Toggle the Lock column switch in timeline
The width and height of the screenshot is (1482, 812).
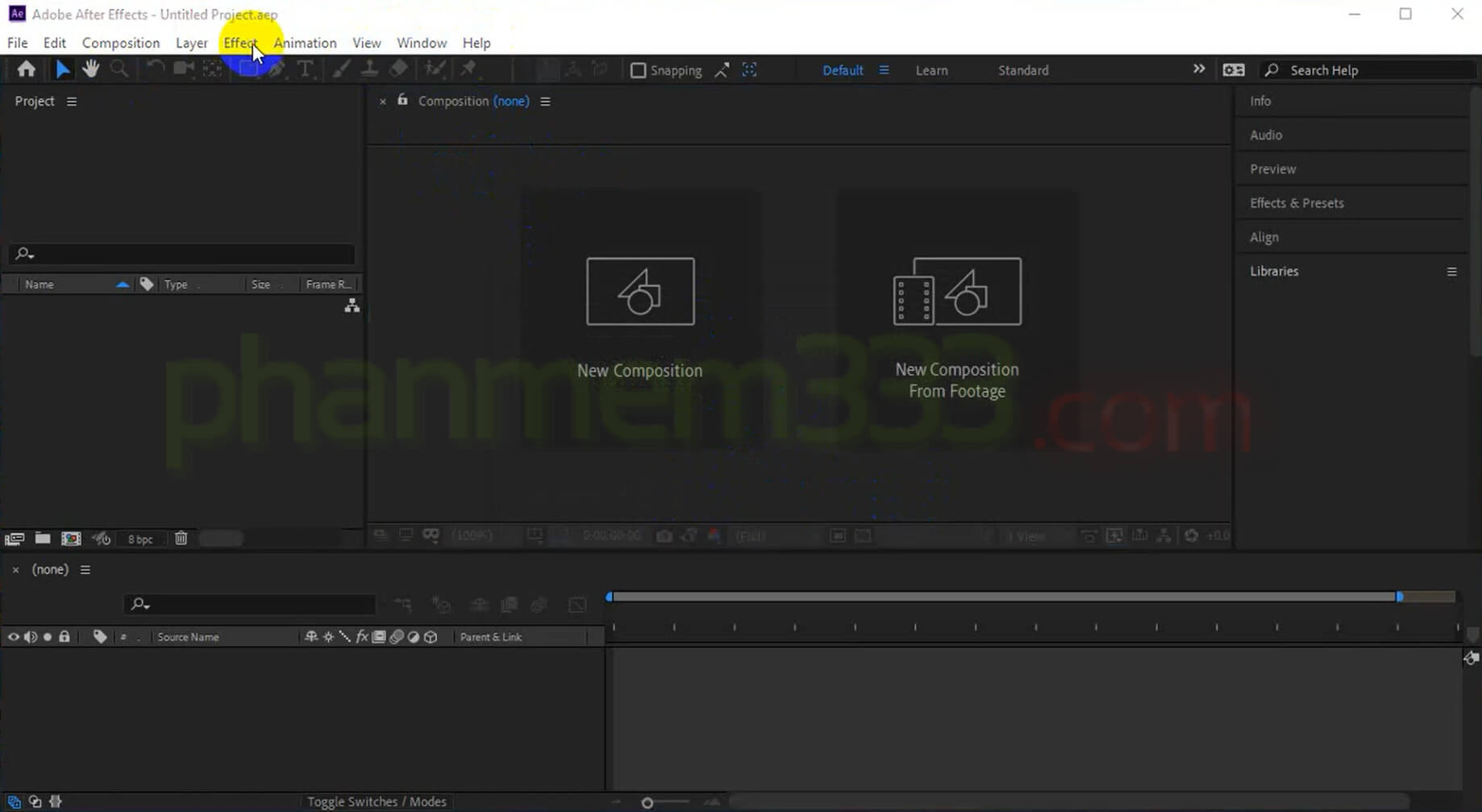coord(65,637)
